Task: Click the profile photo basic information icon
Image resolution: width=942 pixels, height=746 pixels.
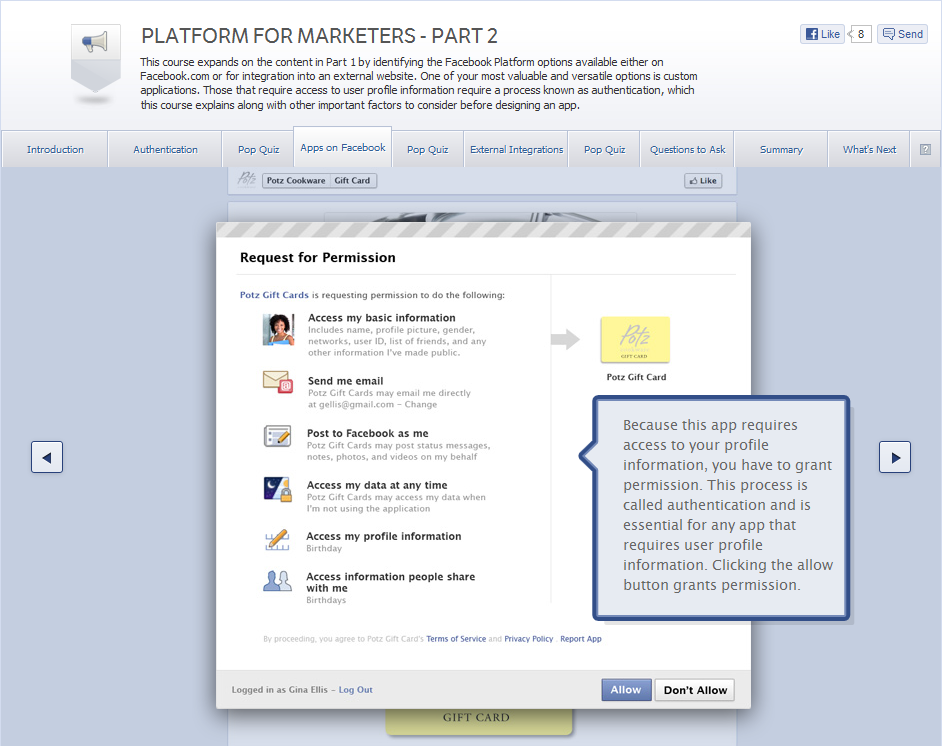Action: coord(278,329)
